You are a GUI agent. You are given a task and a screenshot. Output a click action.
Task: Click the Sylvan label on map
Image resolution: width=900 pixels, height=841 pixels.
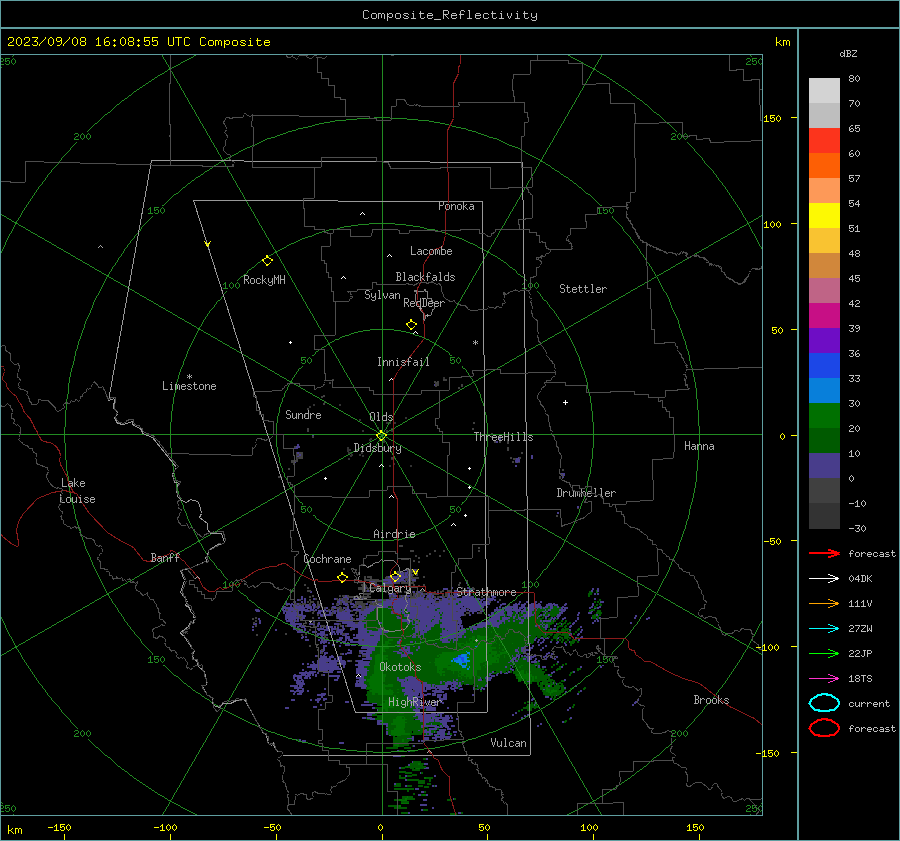click(382, 295)
